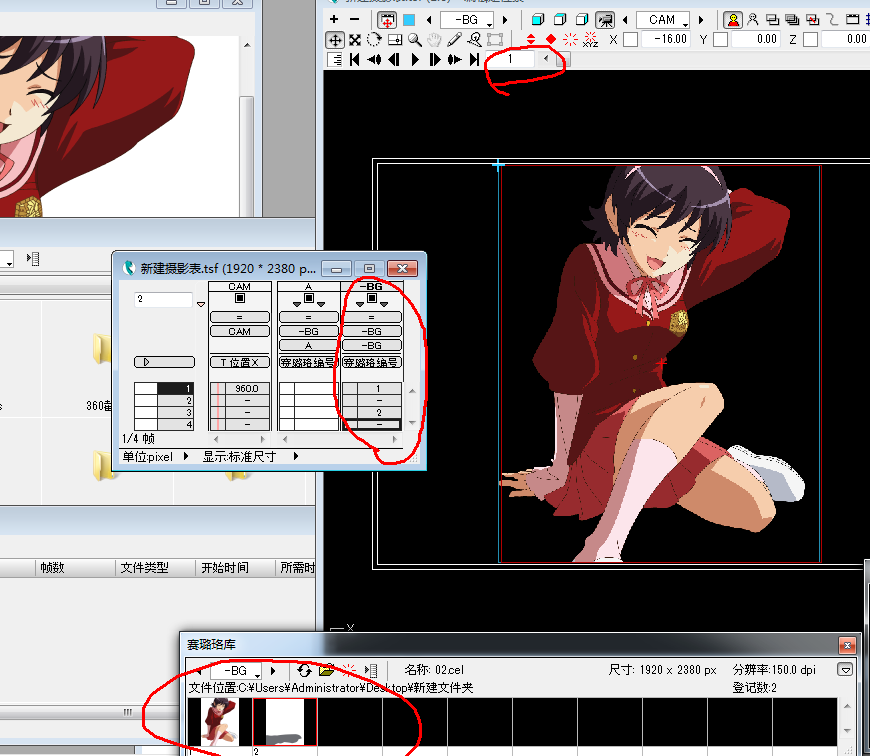The height and width of the screenshot is (756, 870).
Task: Expand the 单位:pixel unit menu
Action: coord(186,456)
